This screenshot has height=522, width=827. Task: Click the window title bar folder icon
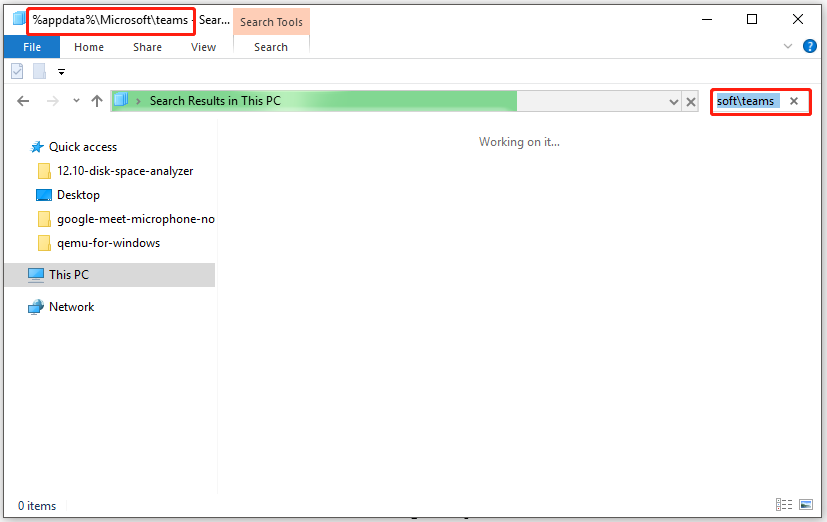pyautogui.click(x=19, y=19)
